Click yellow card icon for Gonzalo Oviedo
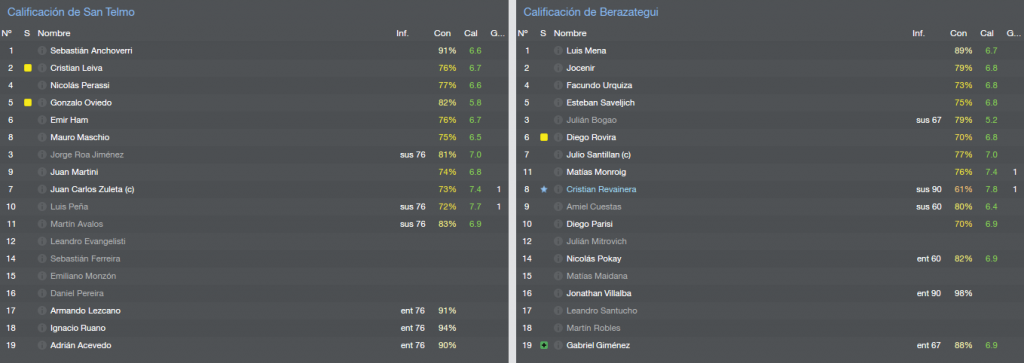Image resolution: width=1024 pixels, height=363 pixels. click(x=27, y=103)
